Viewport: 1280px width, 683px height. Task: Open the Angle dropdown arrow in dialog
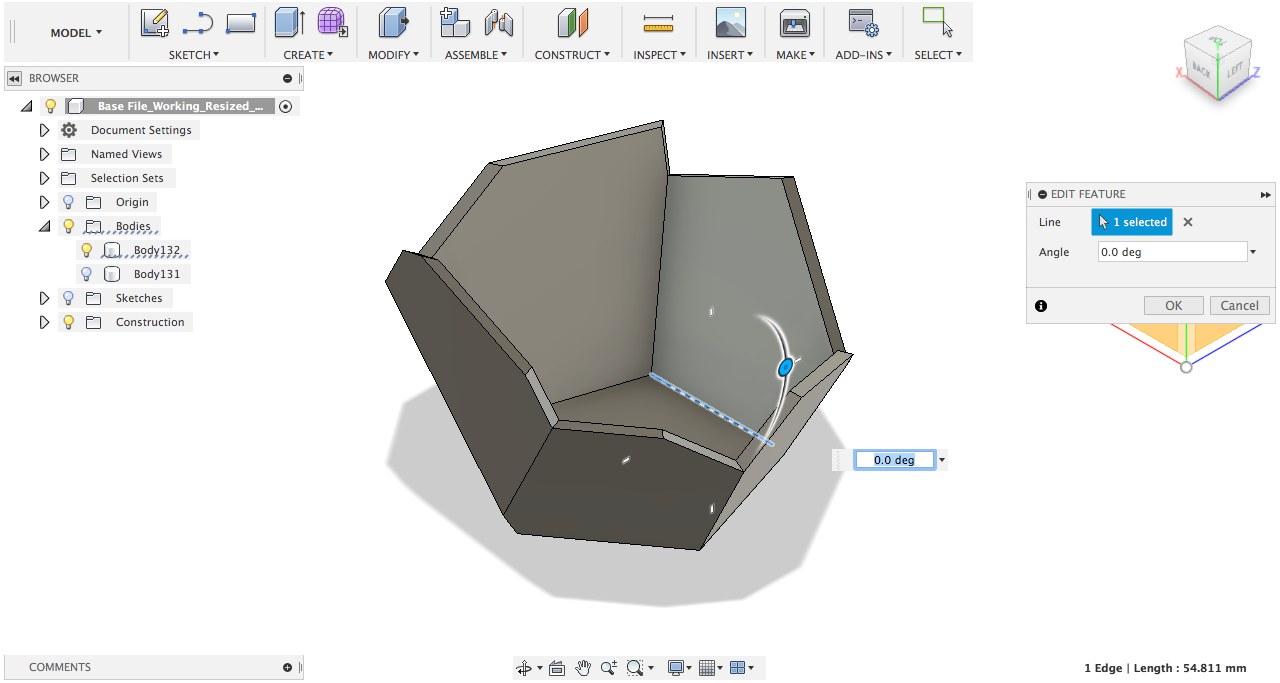tap(1253, 253)
